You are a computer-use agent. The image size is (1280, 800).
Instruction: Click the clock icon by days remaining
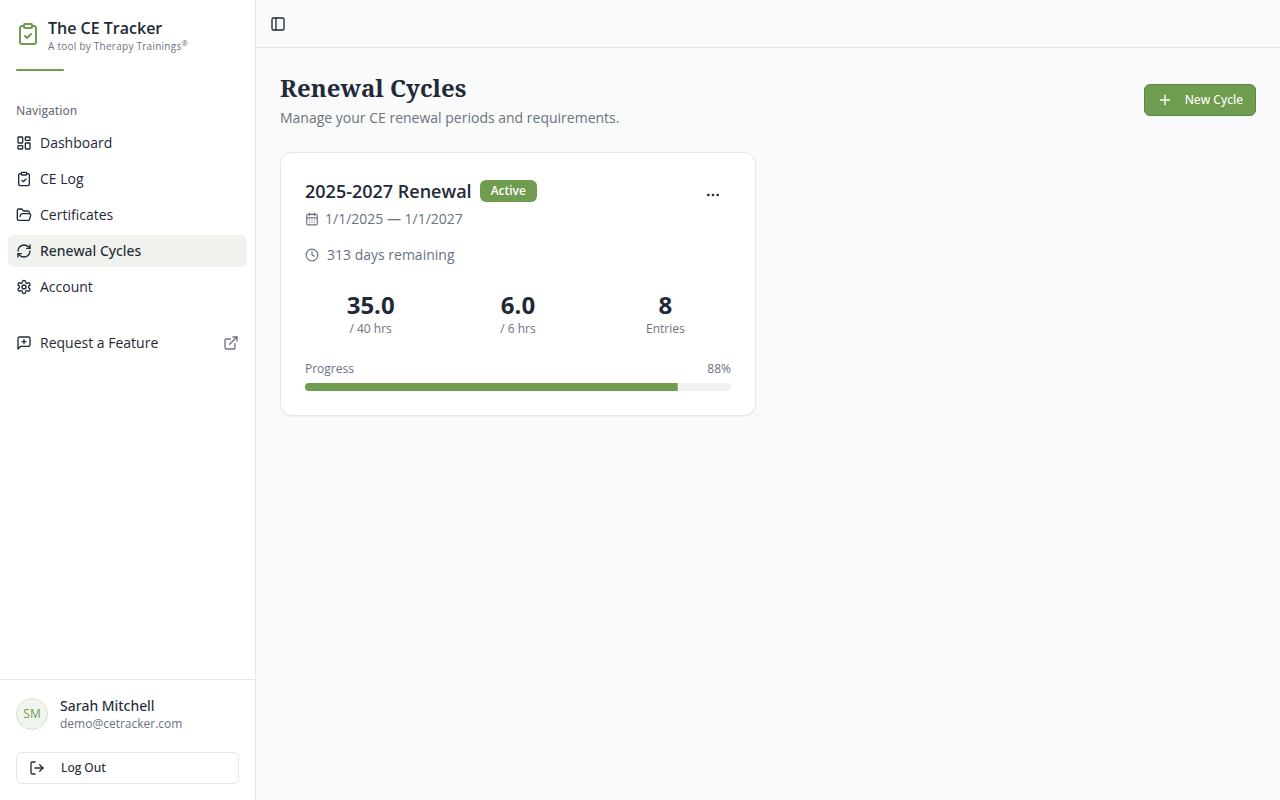[x=312, y=255]
